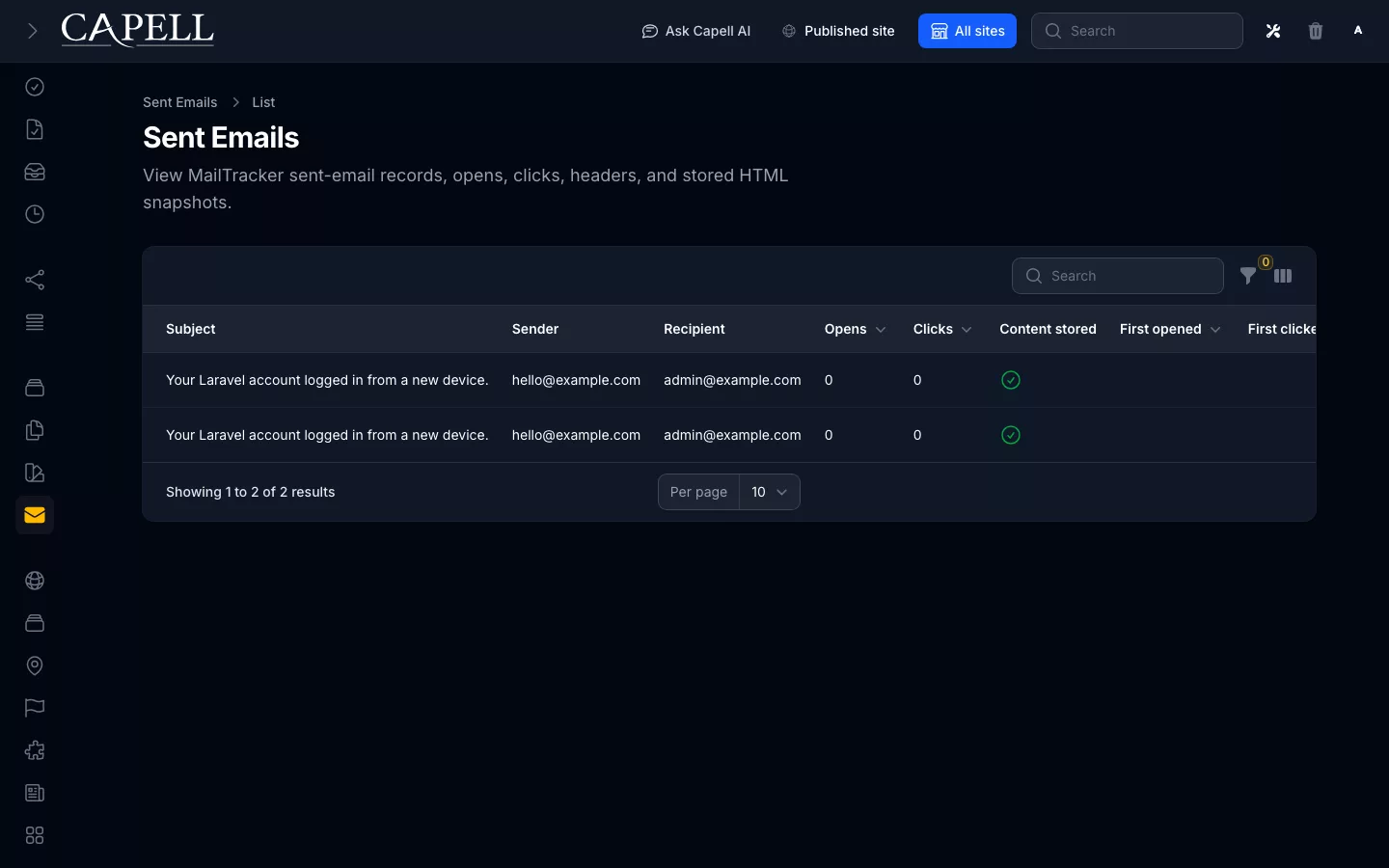
Task: Sort by the Clicks column
Action: [x=942, y=329]
